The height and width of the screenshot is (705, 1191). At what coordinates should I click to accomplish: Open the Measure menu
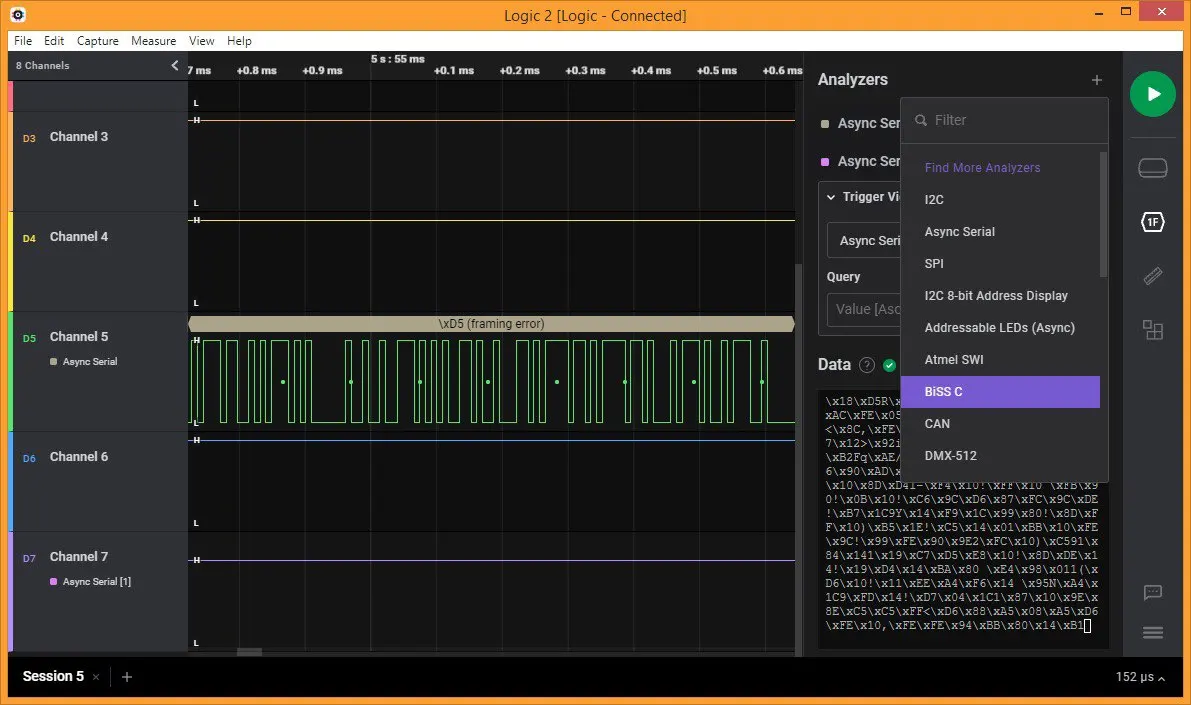tap(153, 41)
